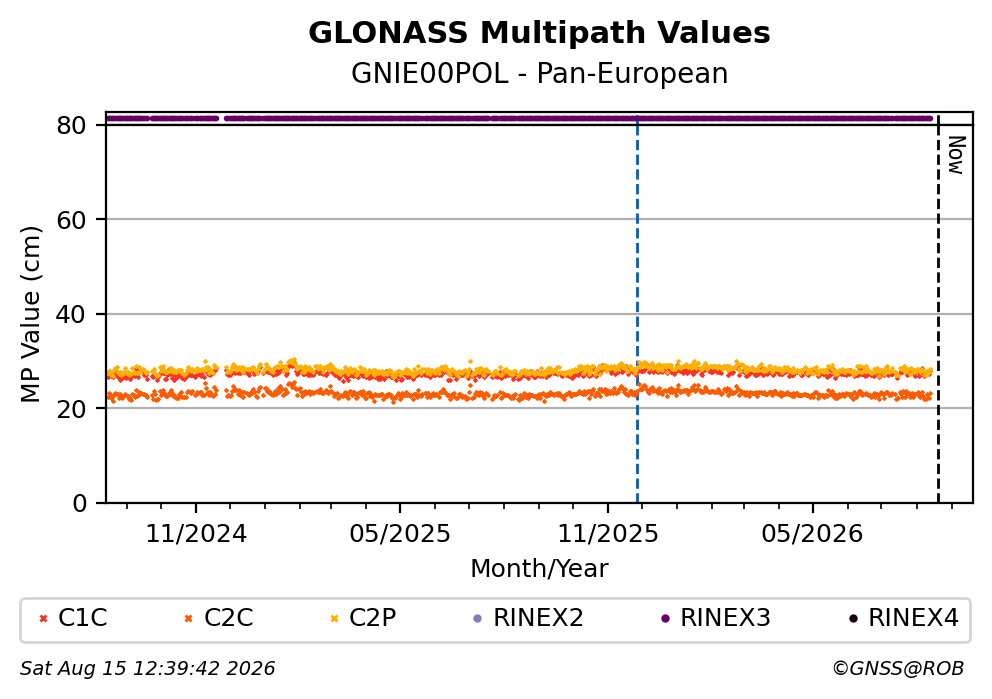Click the ©GNSS@ROB credit text
Screen dimensions: 992x699
pyautogui.click(x=898, y=669)
